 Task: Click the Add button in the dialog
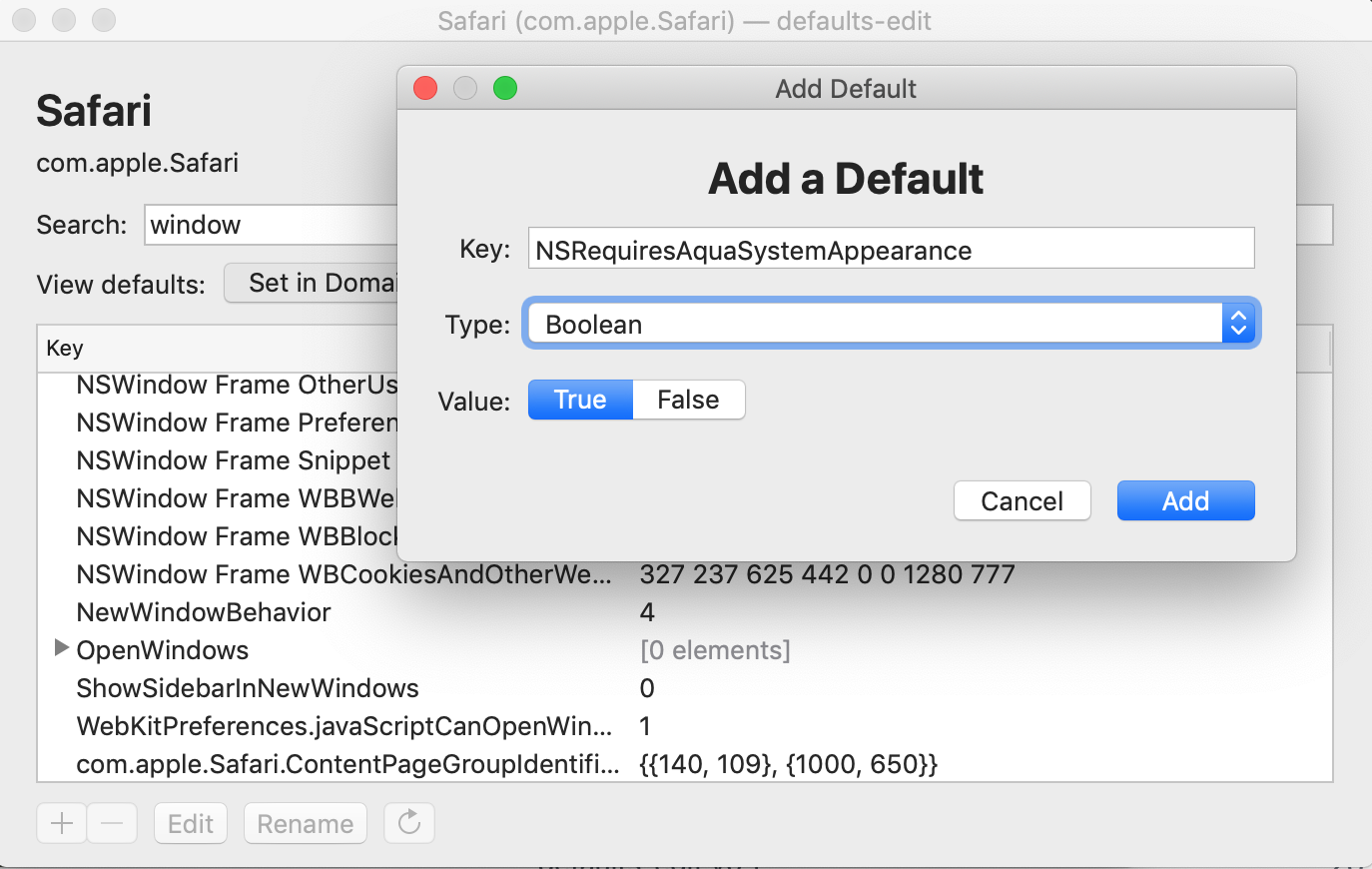pyautogui.click(x=1185, y=500)
